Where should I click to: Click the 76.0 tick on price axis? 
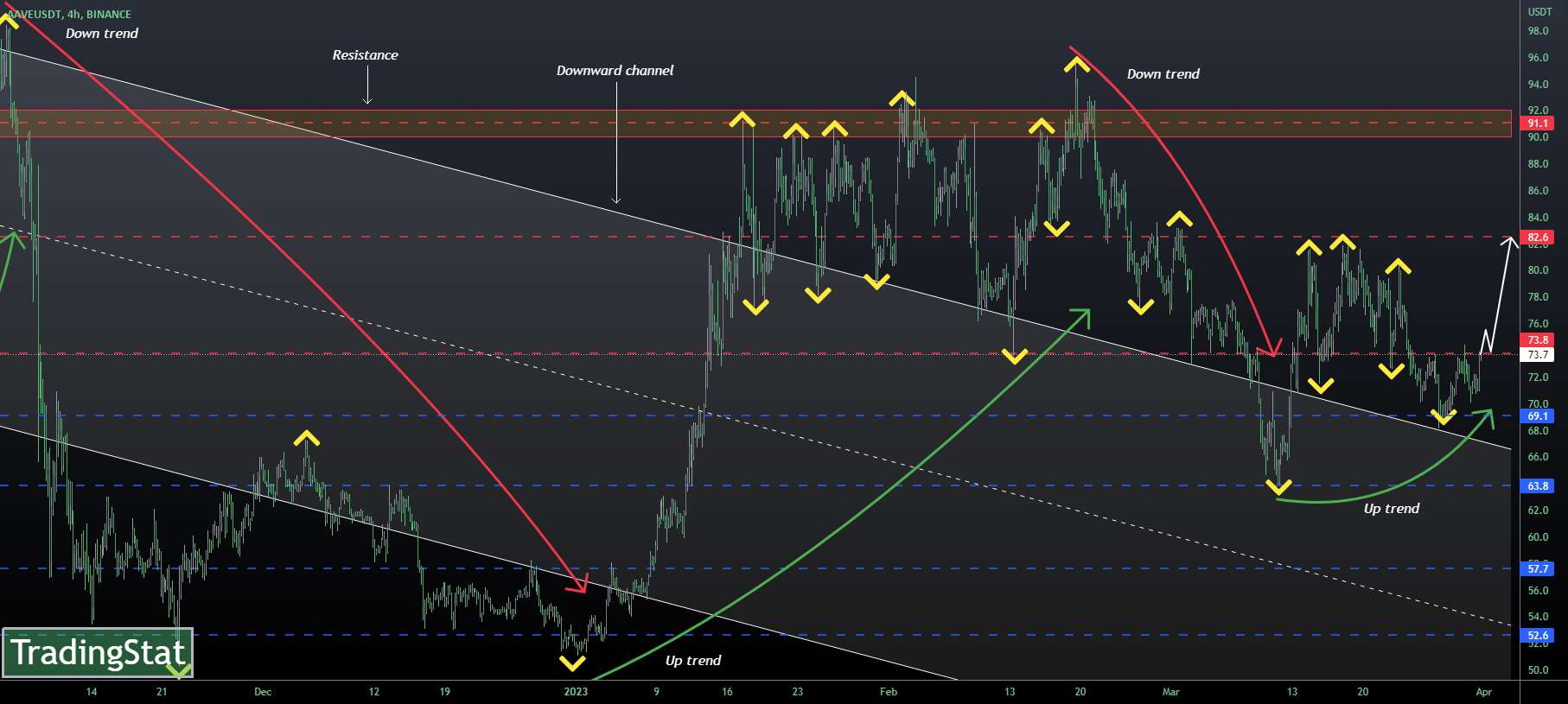(x=1538, y=324)
